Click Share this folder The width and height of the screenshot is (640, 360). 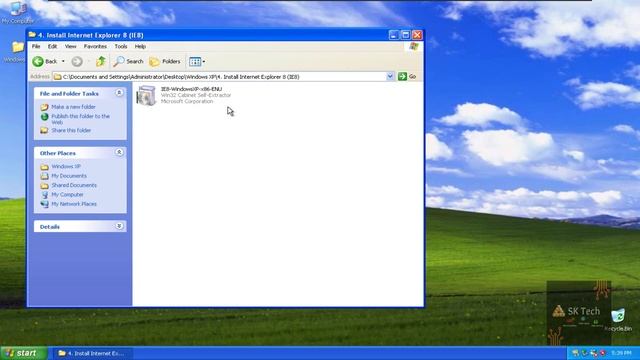tap(71, 131)
